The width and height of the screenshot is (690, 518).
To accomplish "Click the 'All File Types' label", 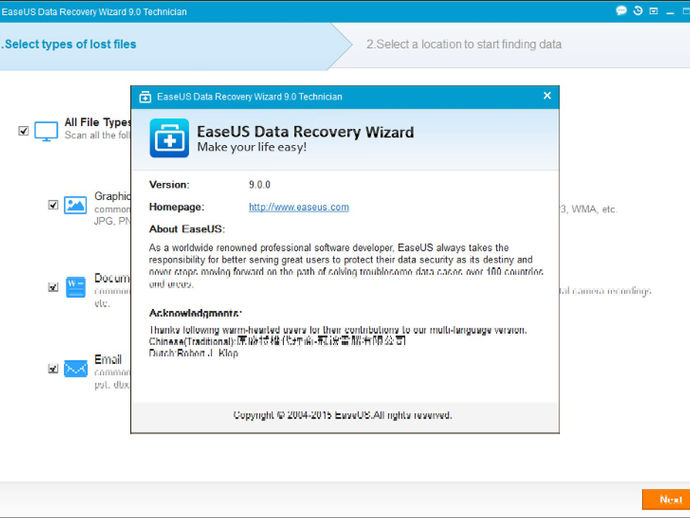I will [x=97, y=122].
